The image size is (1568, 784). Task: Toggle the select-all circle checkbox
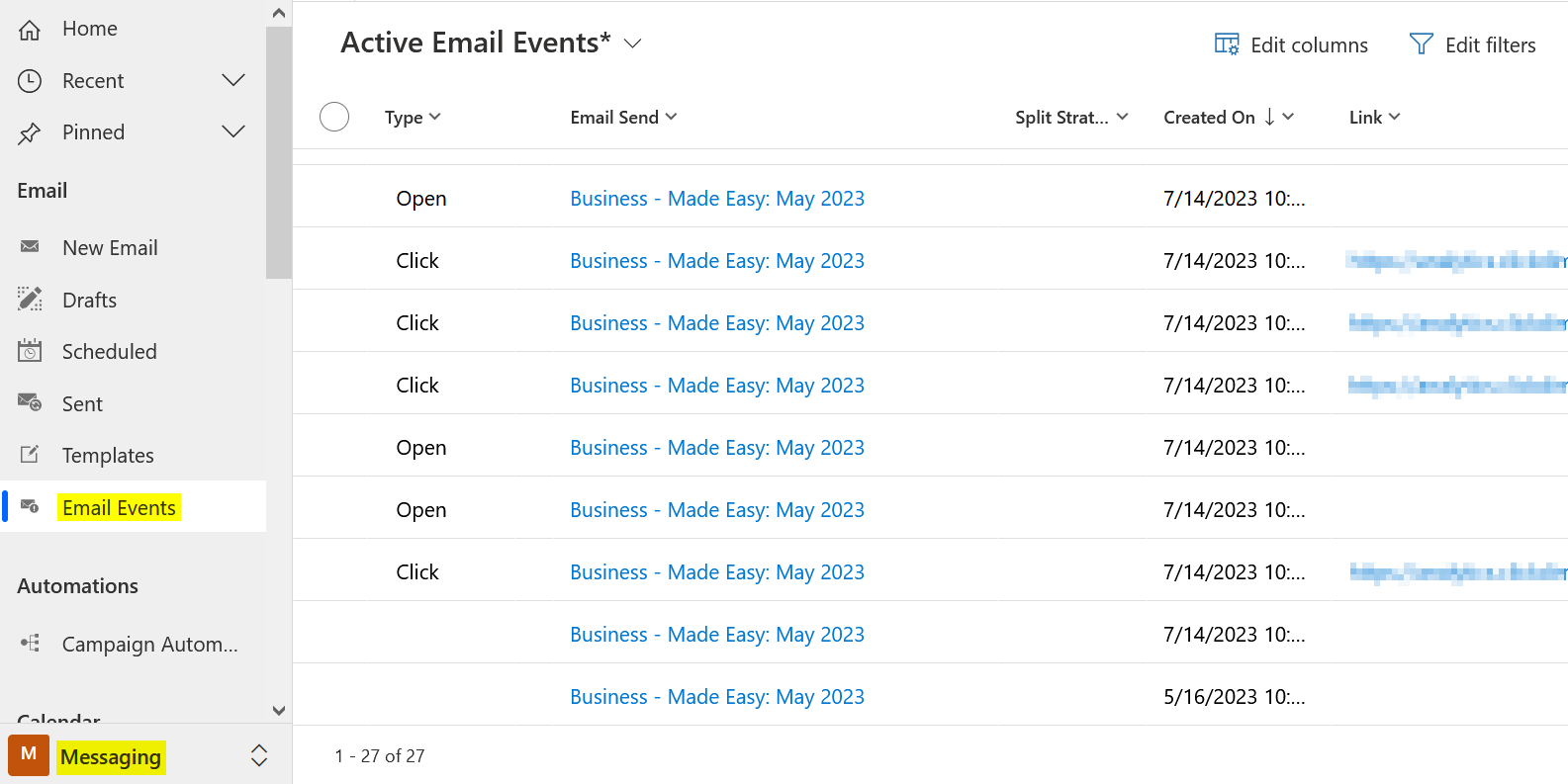(334, 117)
